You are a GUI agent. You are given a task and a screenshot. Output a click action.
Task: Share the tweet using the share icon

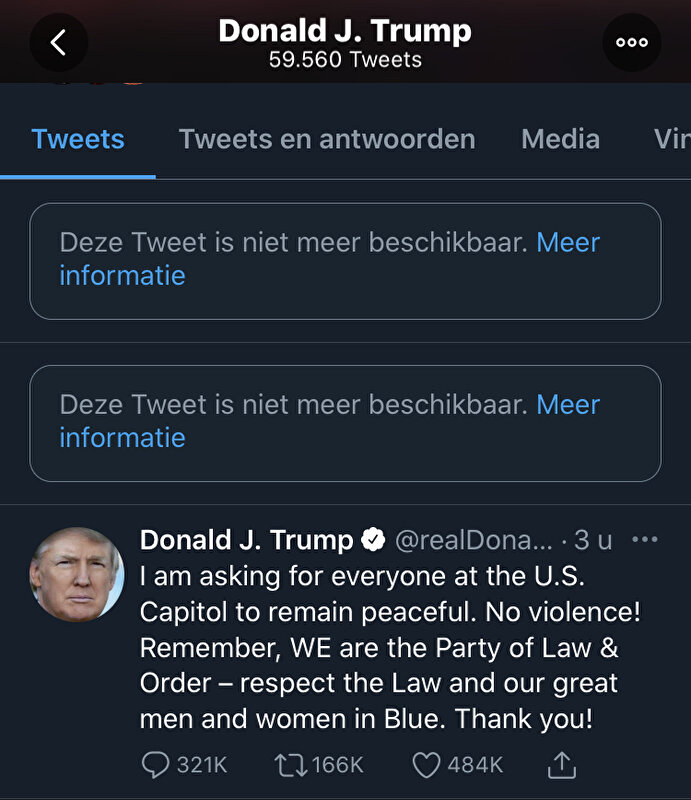[x=562, y=765]
